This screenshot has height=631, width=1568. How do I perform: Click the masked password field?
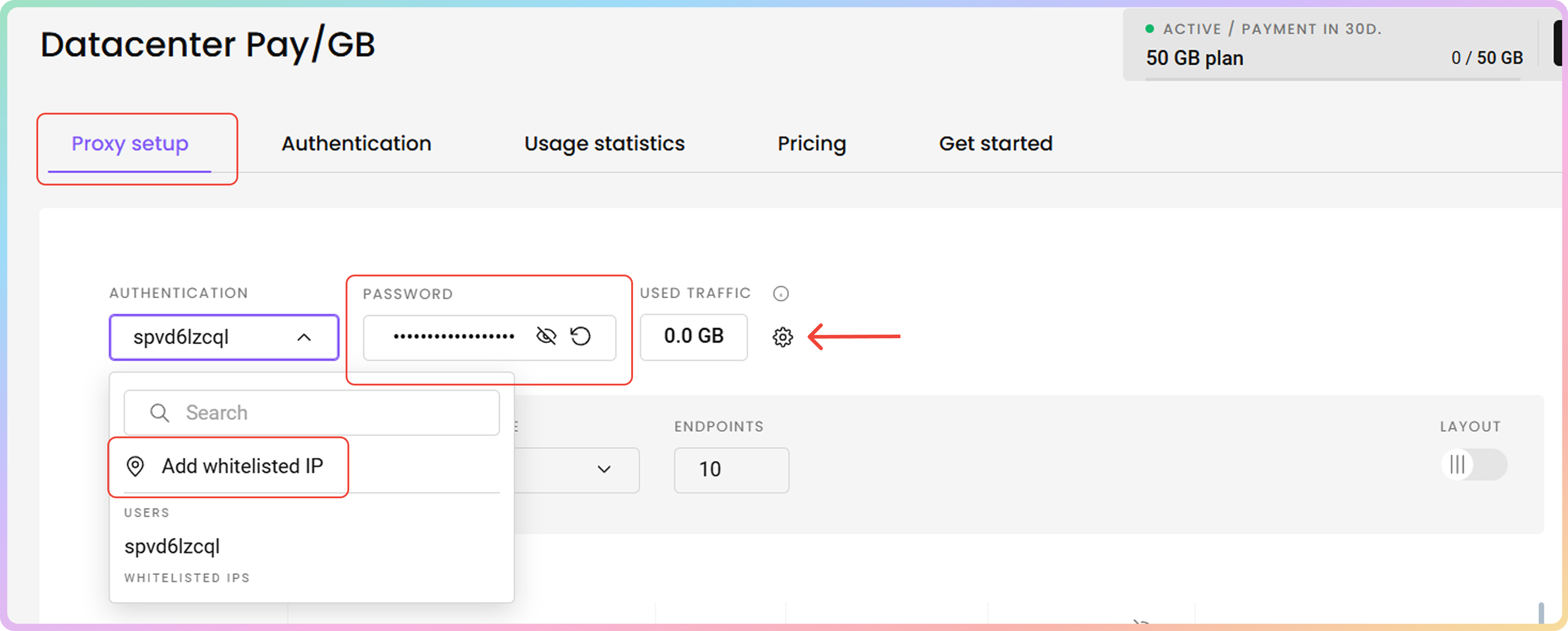453,336
